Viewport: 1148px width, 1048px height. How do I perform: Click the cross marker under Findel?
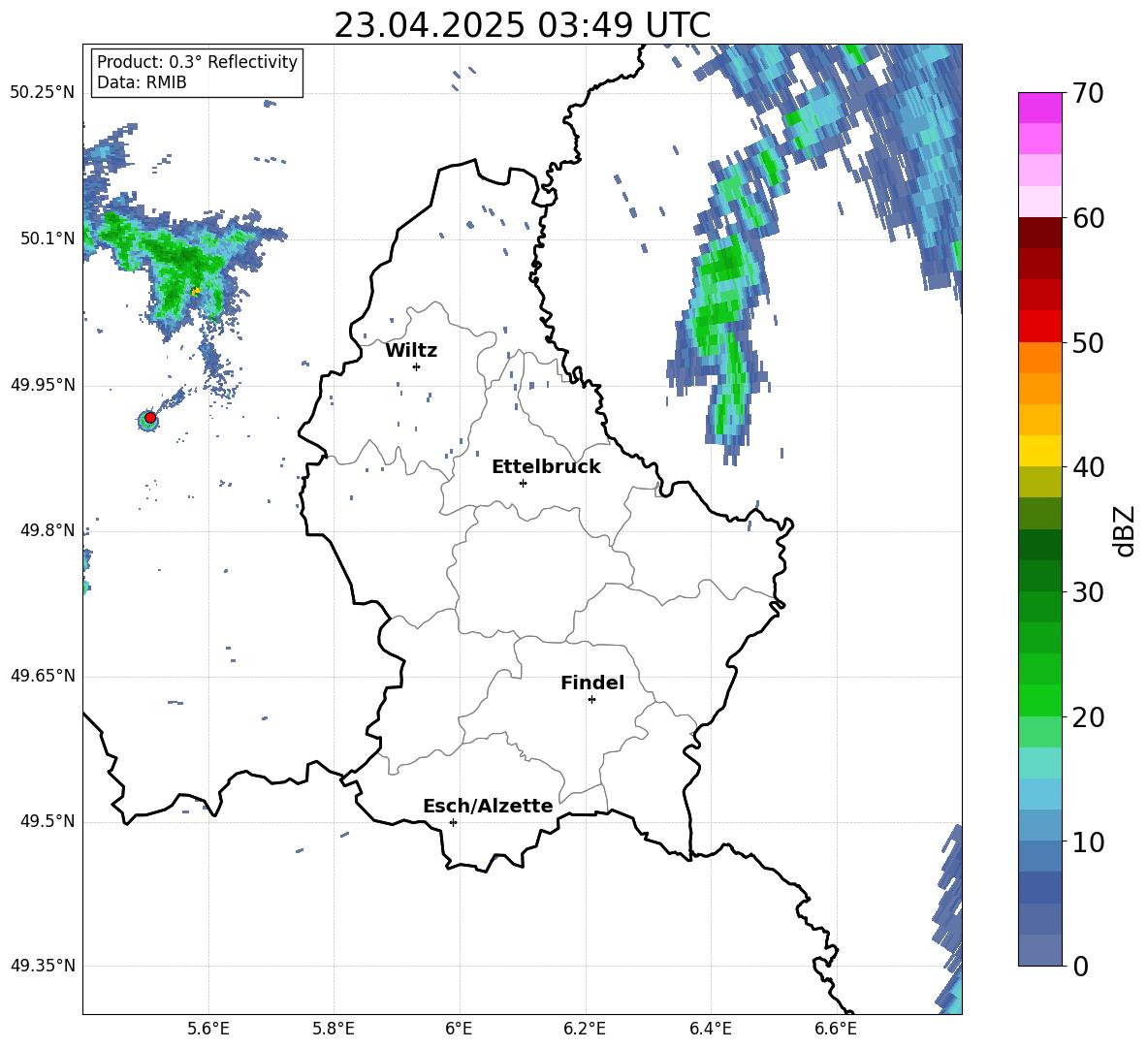[591, 700]
